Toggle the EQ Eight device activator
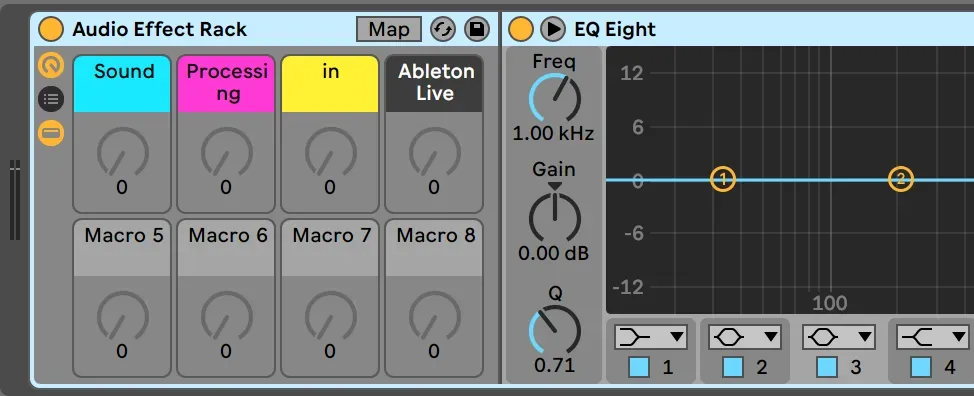This screenshot has width=974, height=396. (x=521, y=29)
